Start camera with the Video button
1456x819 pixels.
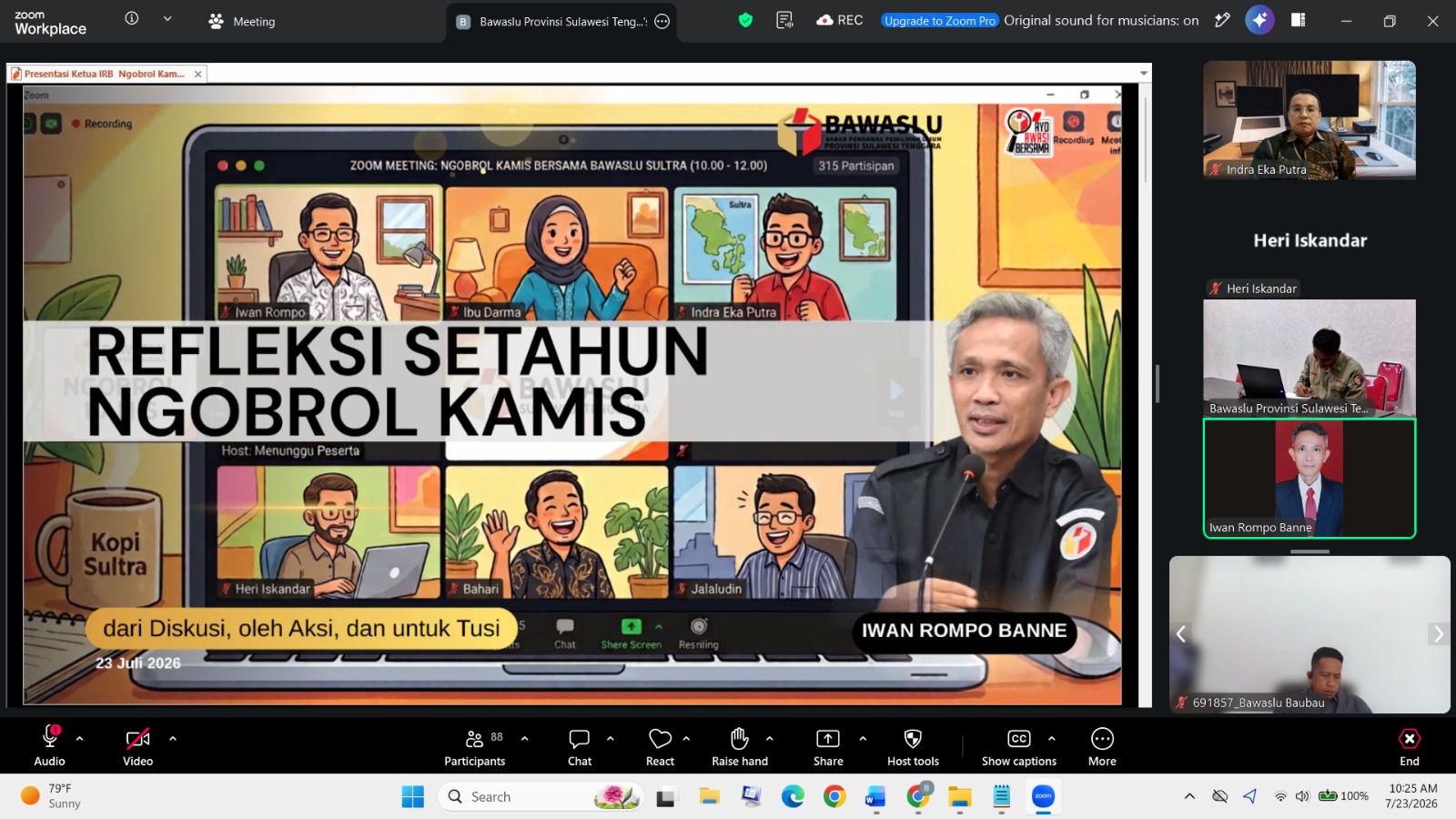click(138, 746)
